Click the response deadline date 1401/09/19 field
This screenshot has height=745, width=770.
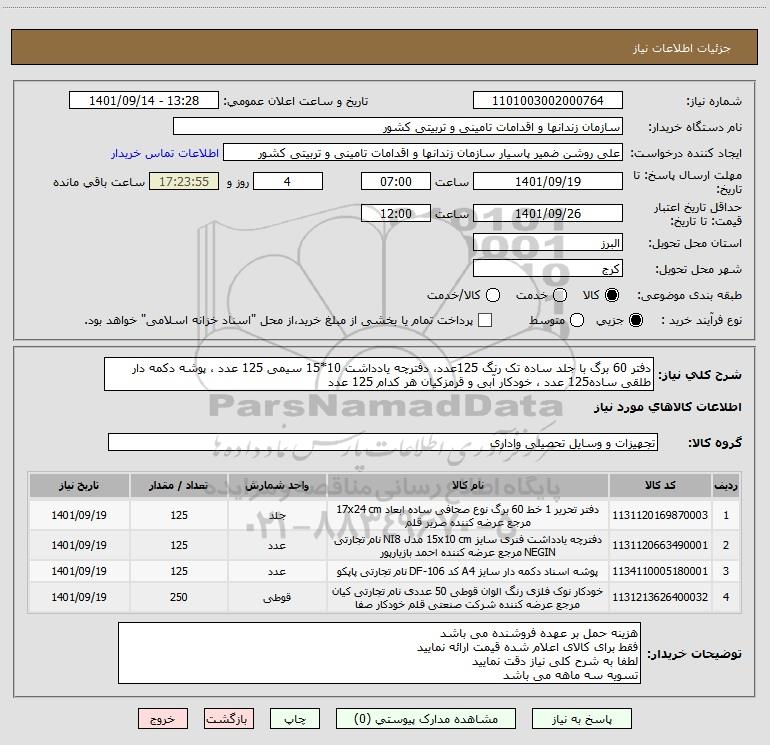coord(548,181)
